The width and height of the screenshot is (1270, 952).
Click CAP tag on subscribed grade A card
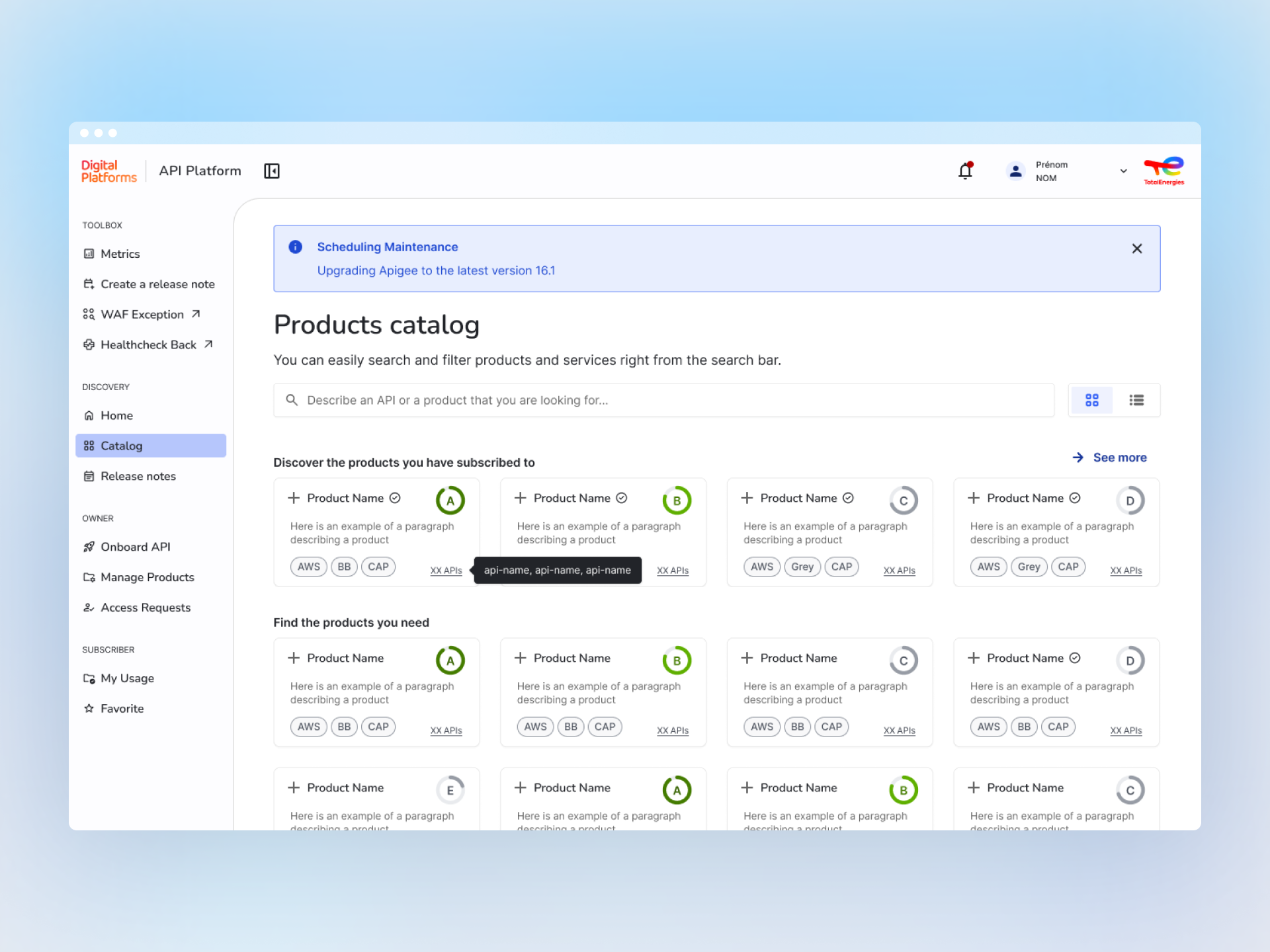[x=378, y=567]
